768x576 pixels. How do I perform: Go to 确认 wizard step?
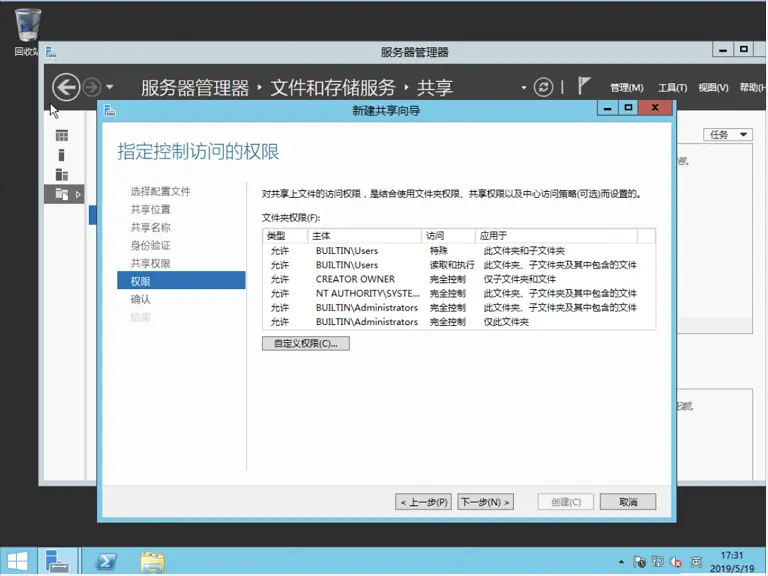[x=141, y=299]
